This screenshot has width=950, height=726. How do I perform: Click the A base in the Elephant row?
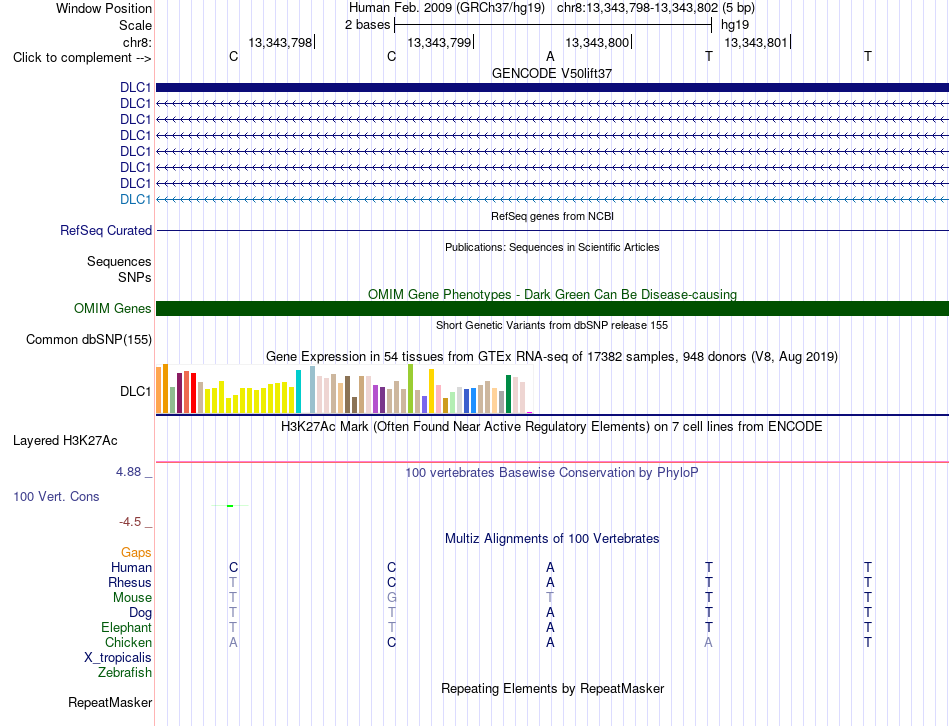click(x=550, y=628)
